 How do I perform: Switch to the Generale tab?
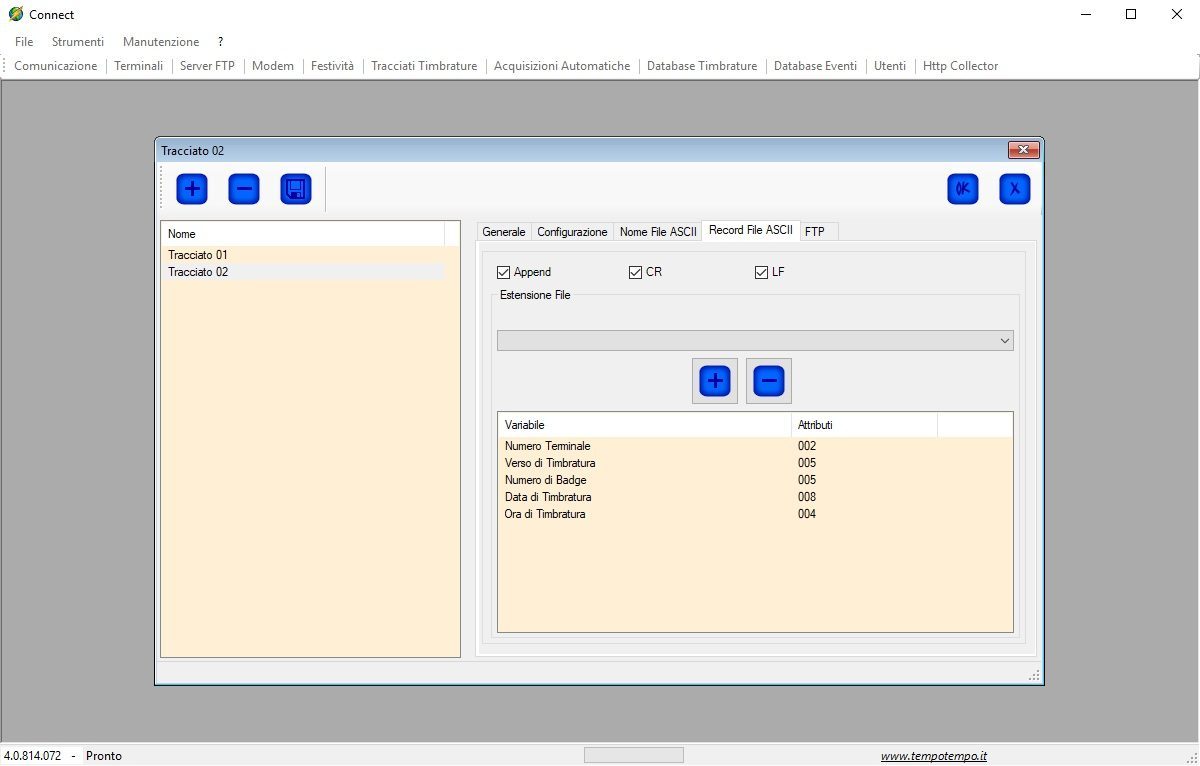pos(504,232)
